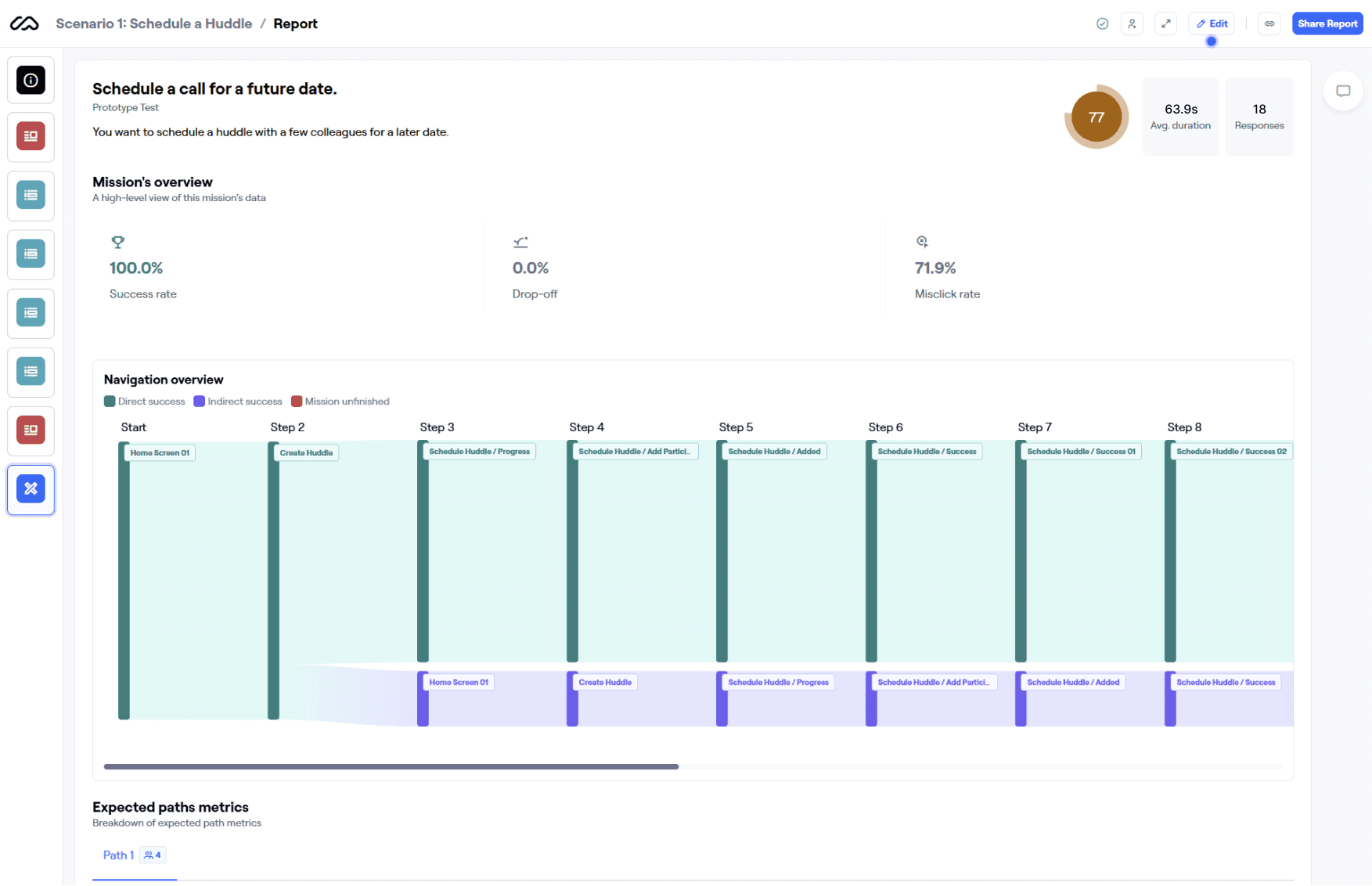Click the 18 Responses card
The height and width of the screenshot is (886, 1372).
coord(1259,116)
